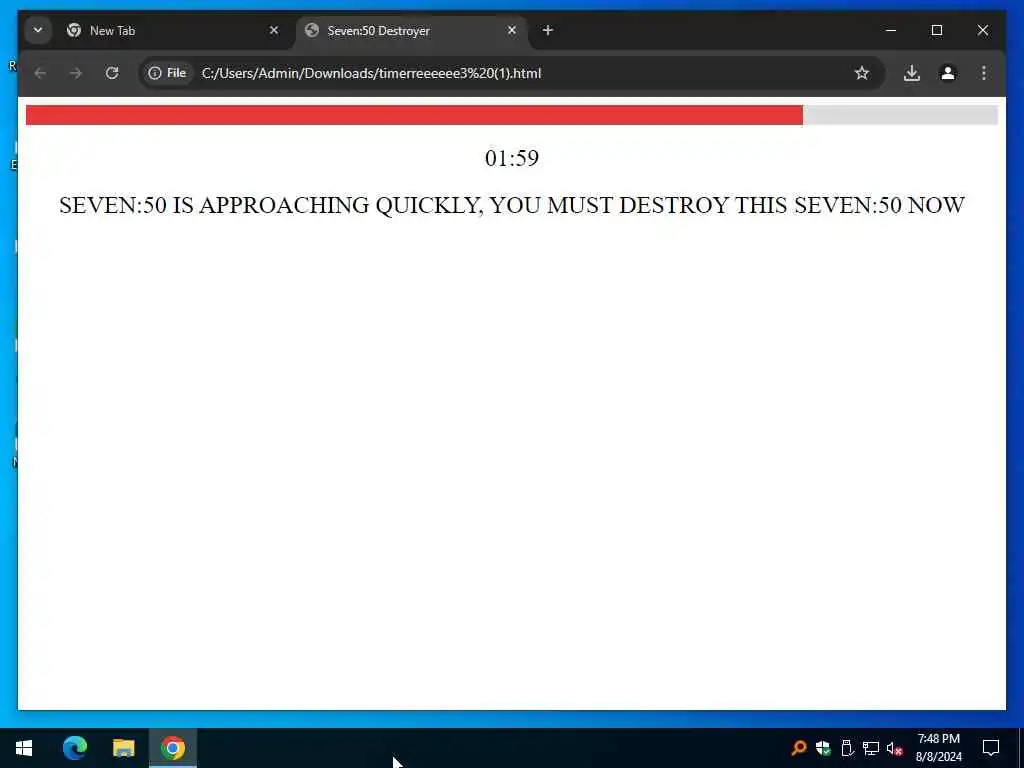Open Chrome three-dot menu

(x=984, y=73)
